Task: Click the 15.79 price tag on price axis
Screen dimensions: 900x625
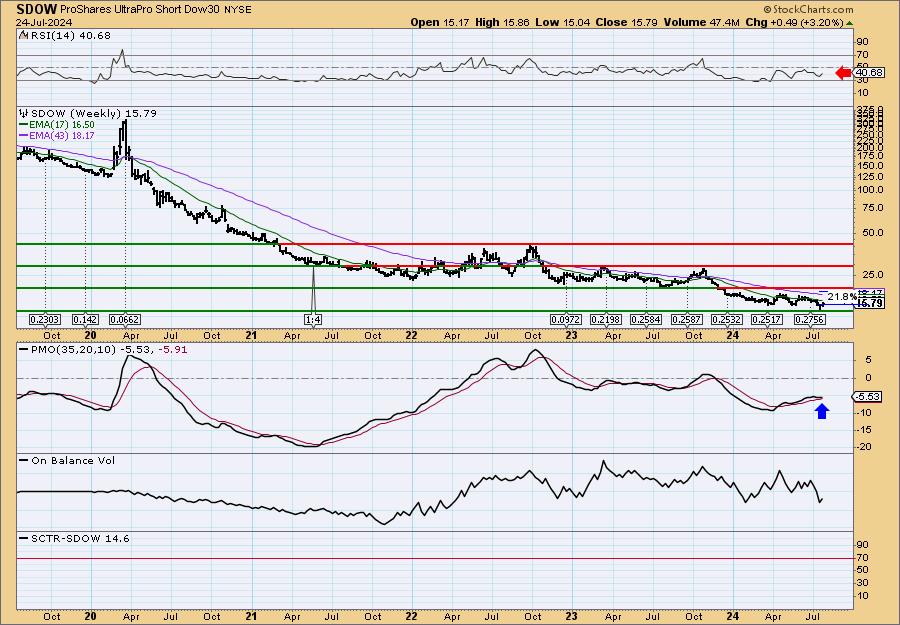Action: tap(870, 304)
